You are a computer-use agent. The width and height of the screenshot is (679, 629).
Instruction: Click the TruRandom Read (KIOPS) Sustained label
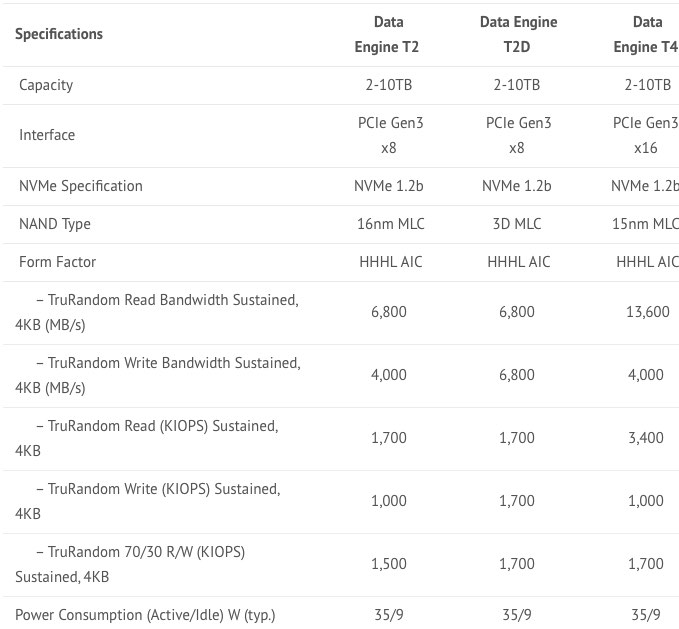click(148, 438)
